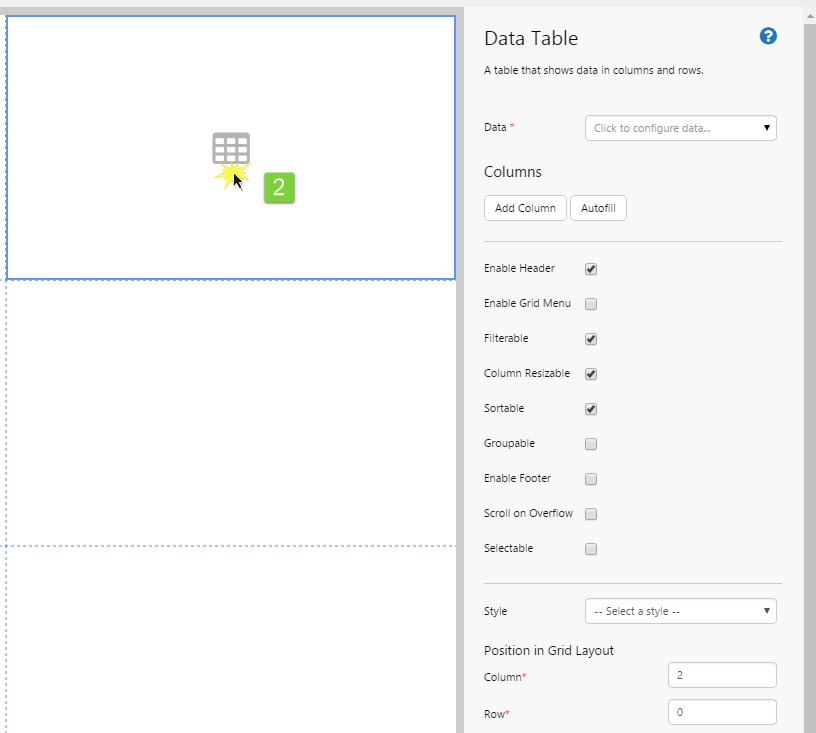The height and width of the screenshot is (733, 816).
Task: Expand the Style select dropdown
Action: coord(680,611)
